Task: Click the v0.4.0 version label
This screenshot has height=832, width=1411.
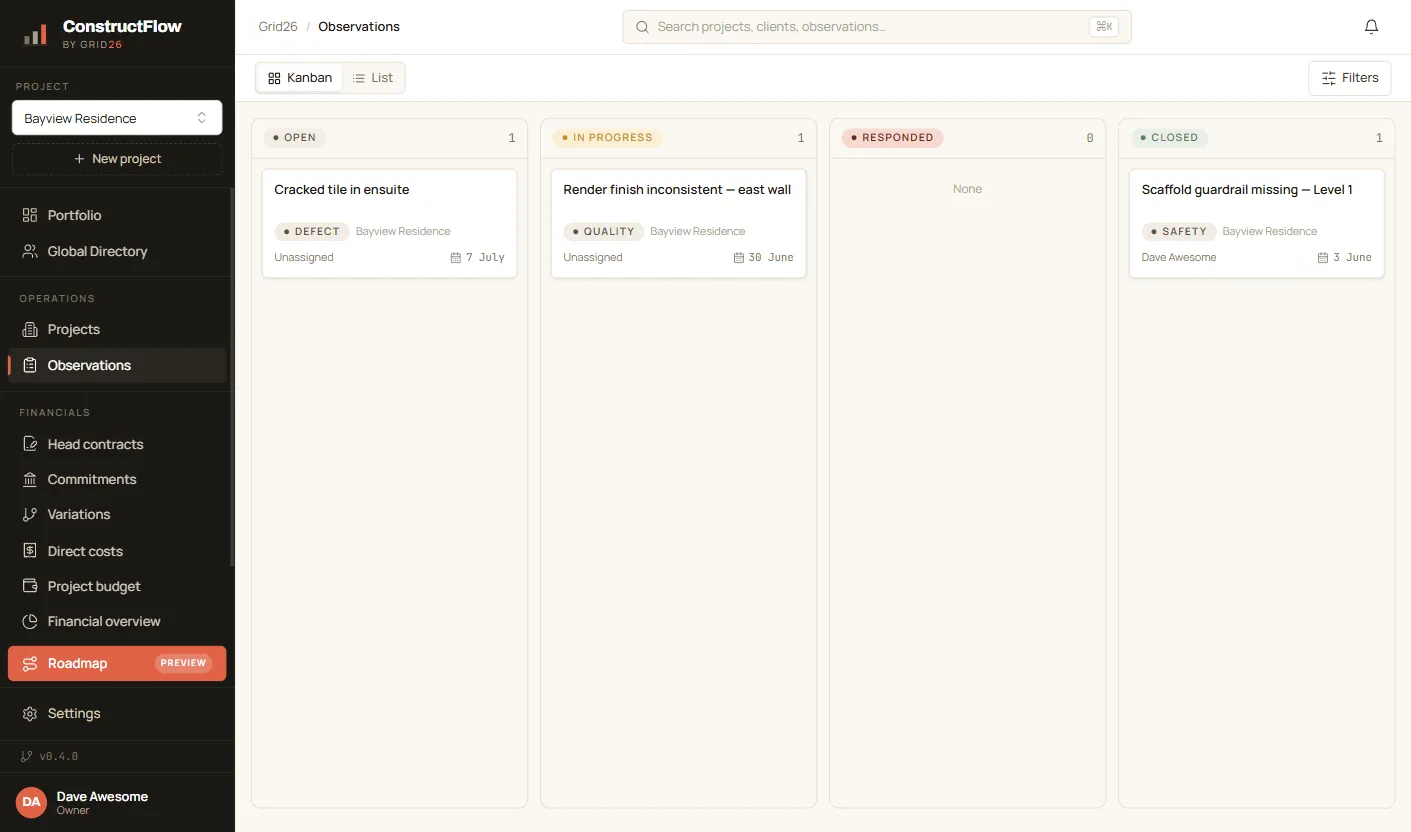Action: (59, 757)
